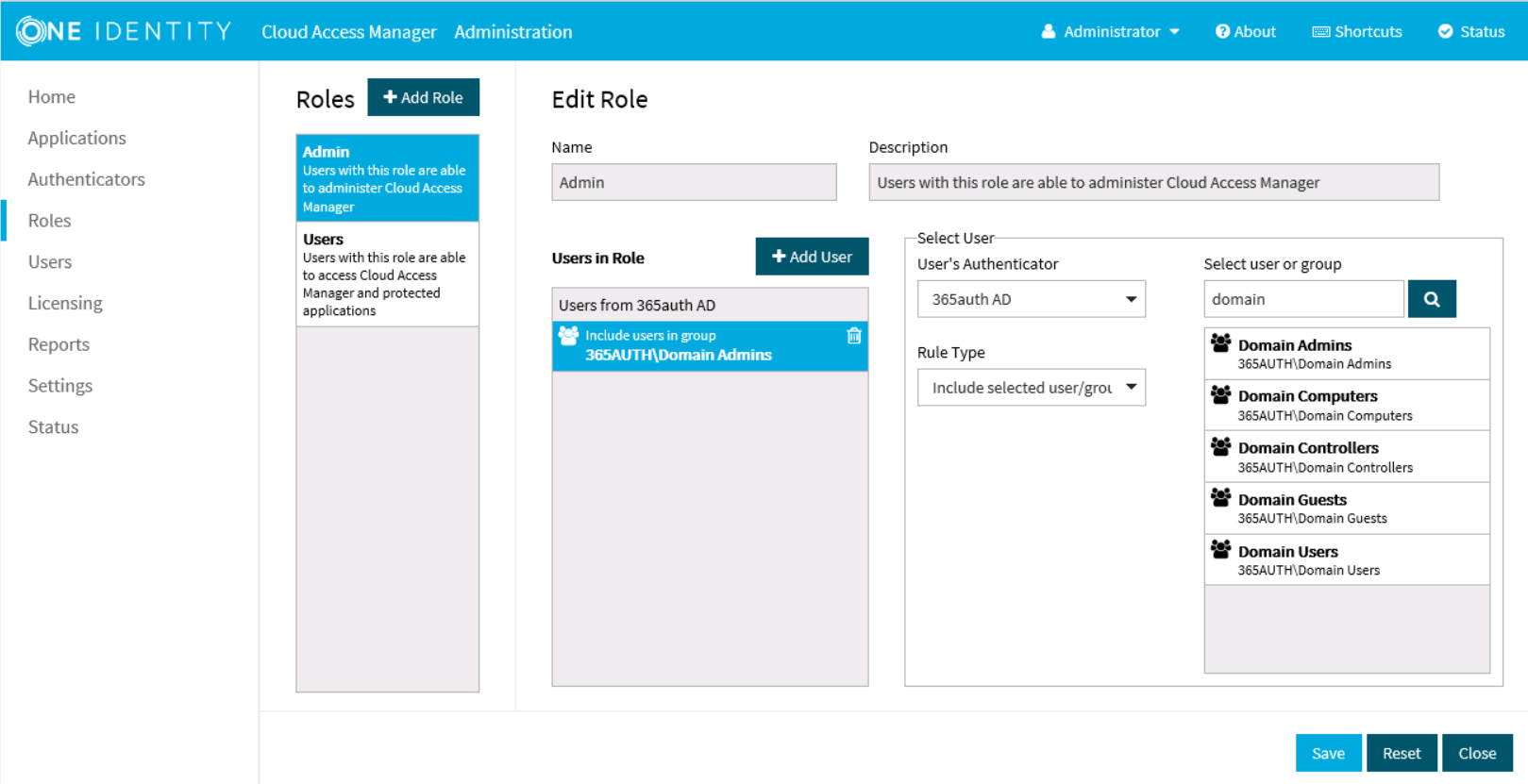
Task: Expand the Administrator account dropdown
Action: (1175, 32)
